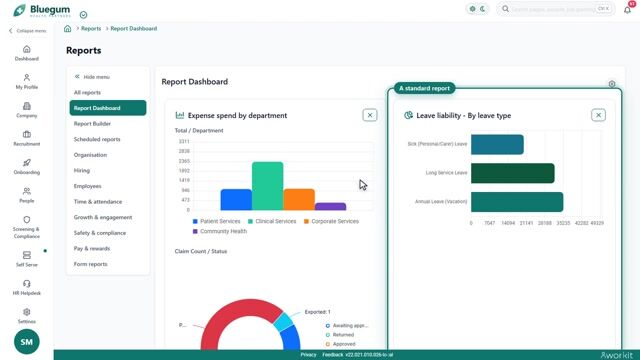The height and width of the screenshot is (360, 640).
Task: Toggle Approved status legend entry
Action: click(340, 344)
